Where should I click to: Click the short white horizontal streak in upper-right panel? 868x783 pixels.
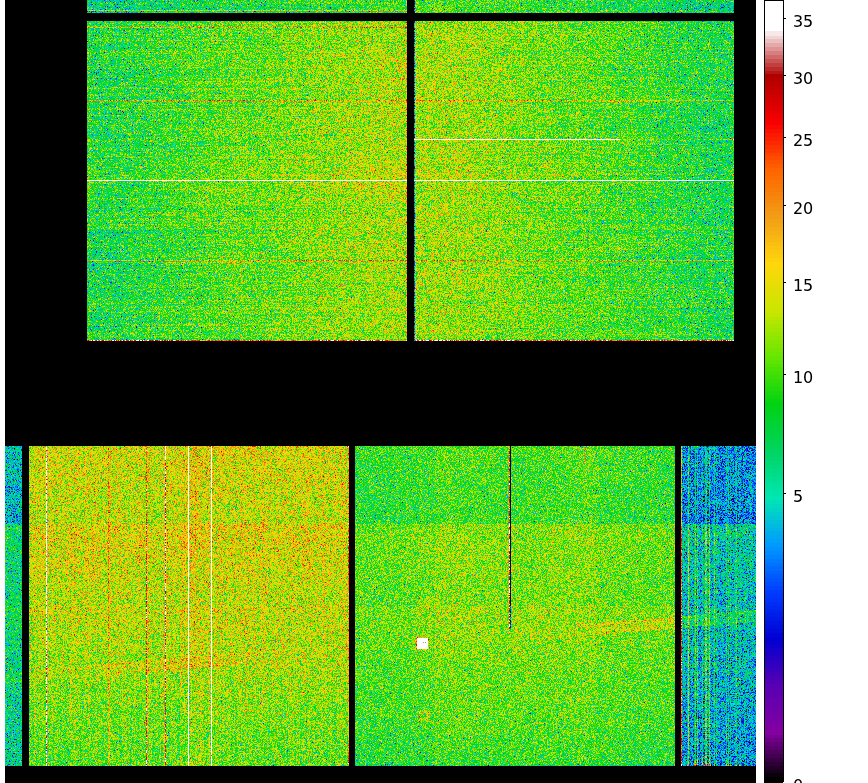pos(515,140)
